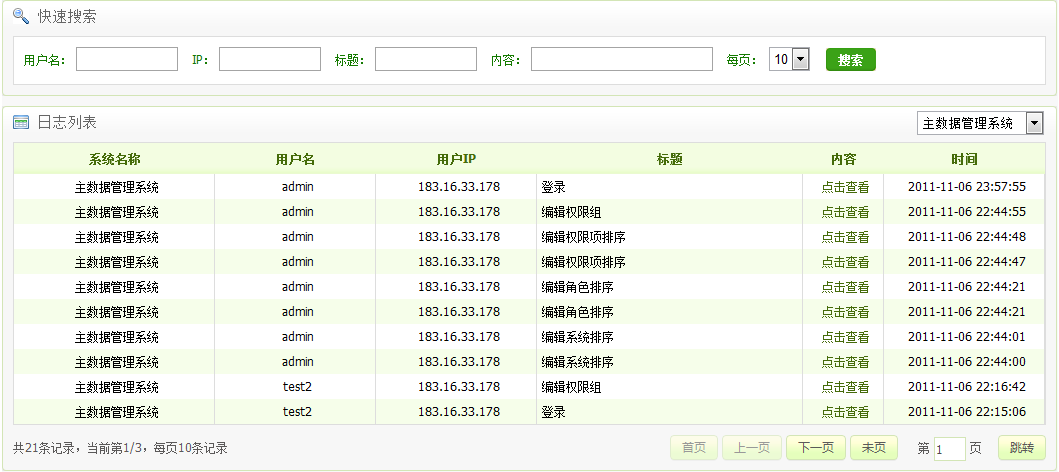
Task: Click the 编辑系统排序 title in the 22:44:00 row
Action: pyautogui.click(x=577, y=362)
